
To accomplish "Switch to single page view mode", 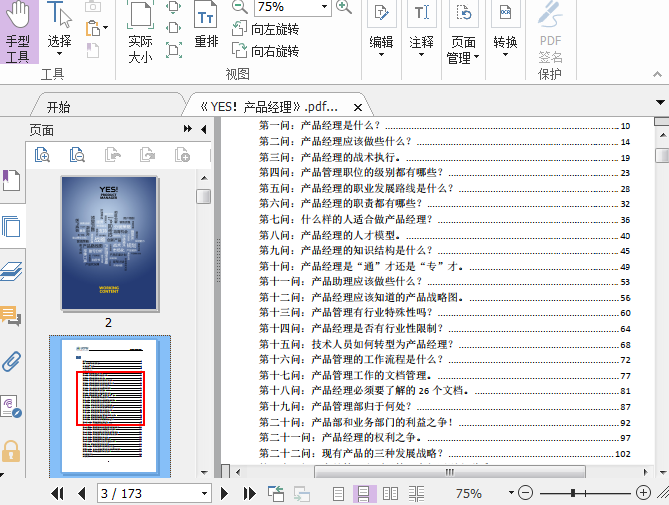I will point(338,494).
